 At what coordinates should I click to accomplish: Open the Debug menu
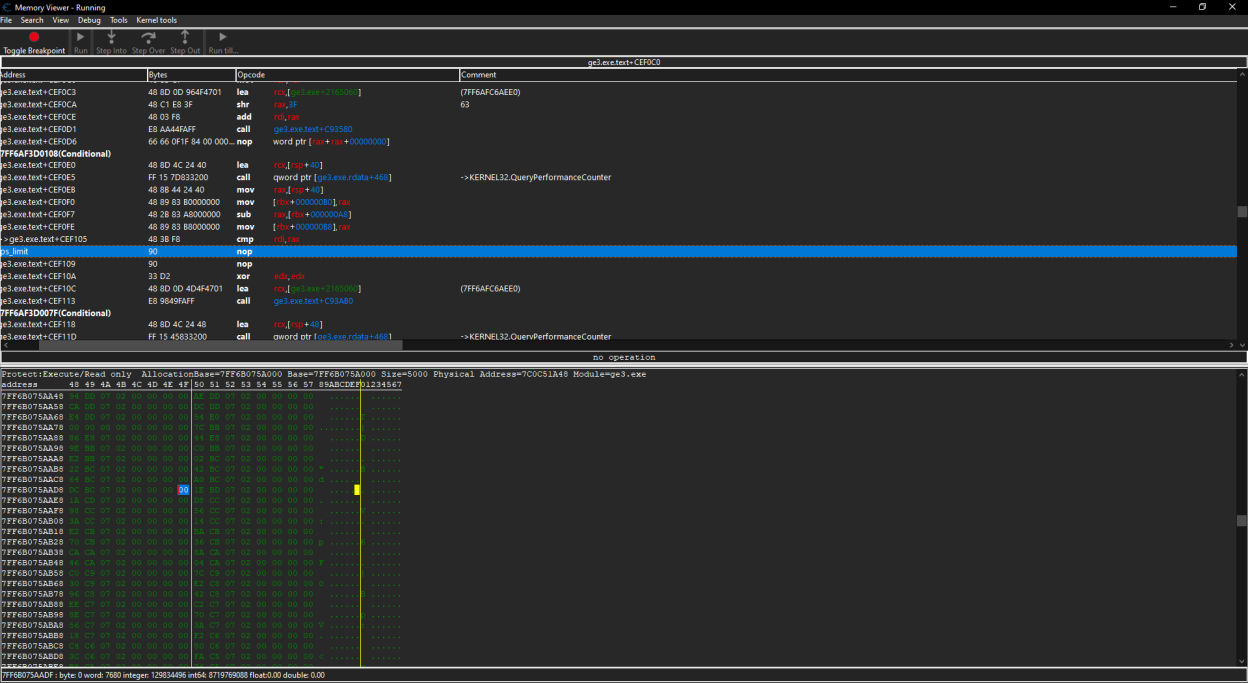click(x=89, y=20)
